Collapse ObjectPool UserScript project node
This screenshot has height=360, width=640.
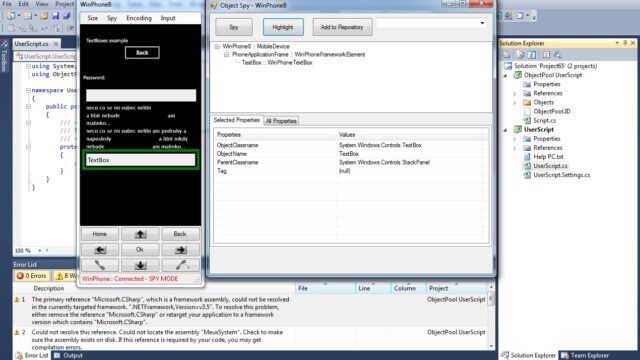pyautogui.click(x=506, y=76)
